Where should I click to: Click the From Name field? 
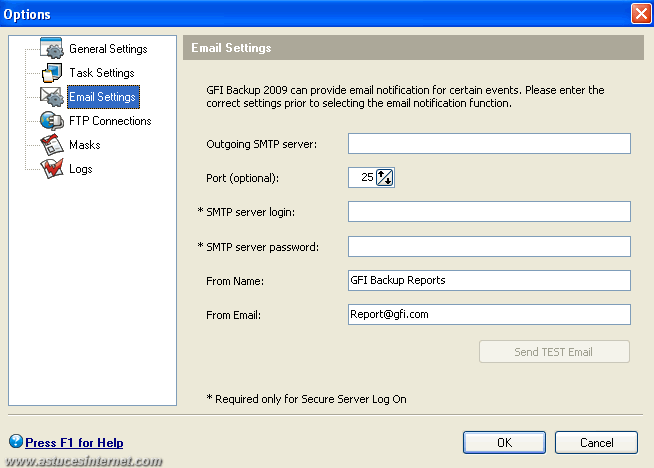pos(489,280)
